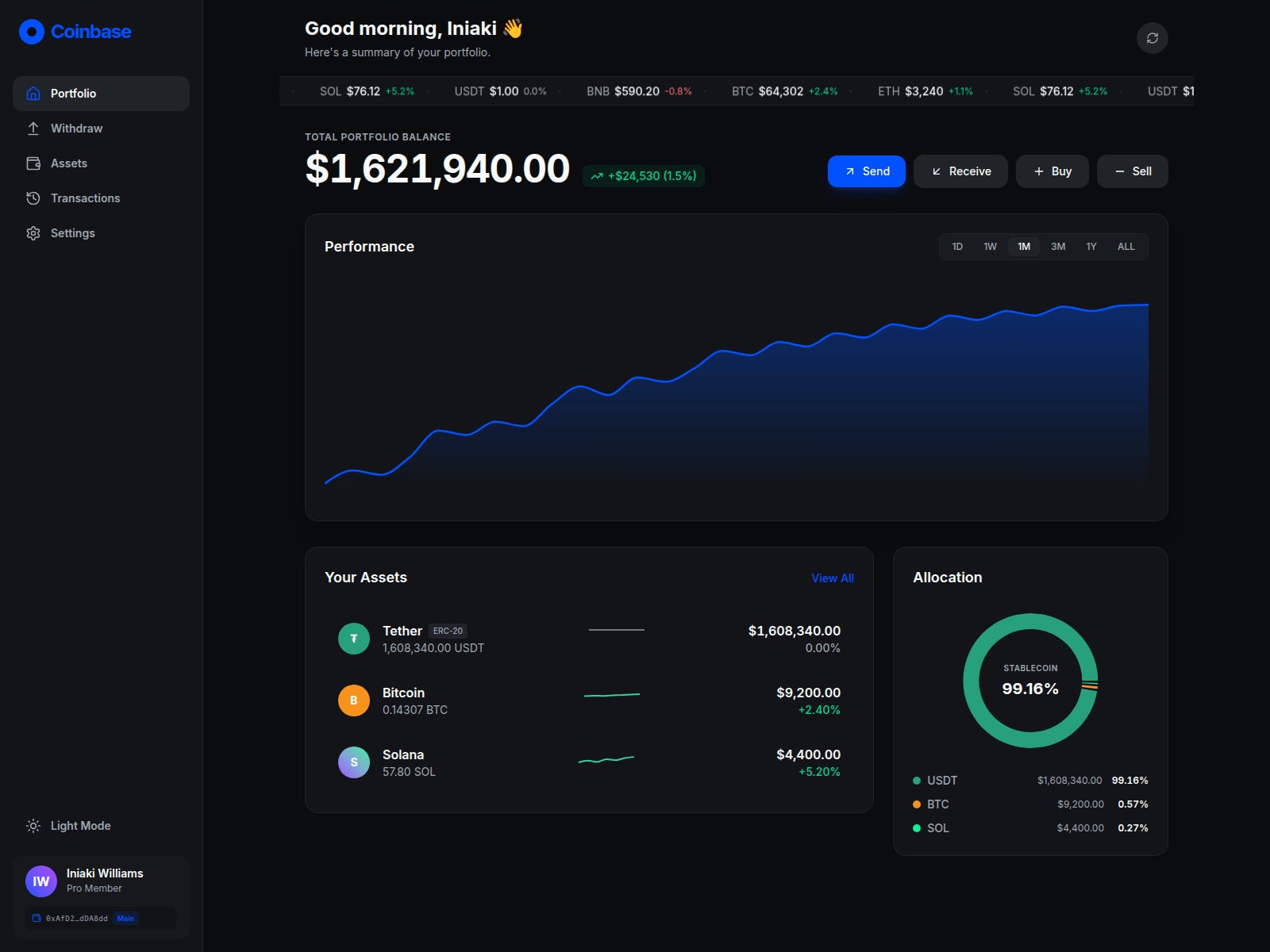Select the 1D chart range

957,247
